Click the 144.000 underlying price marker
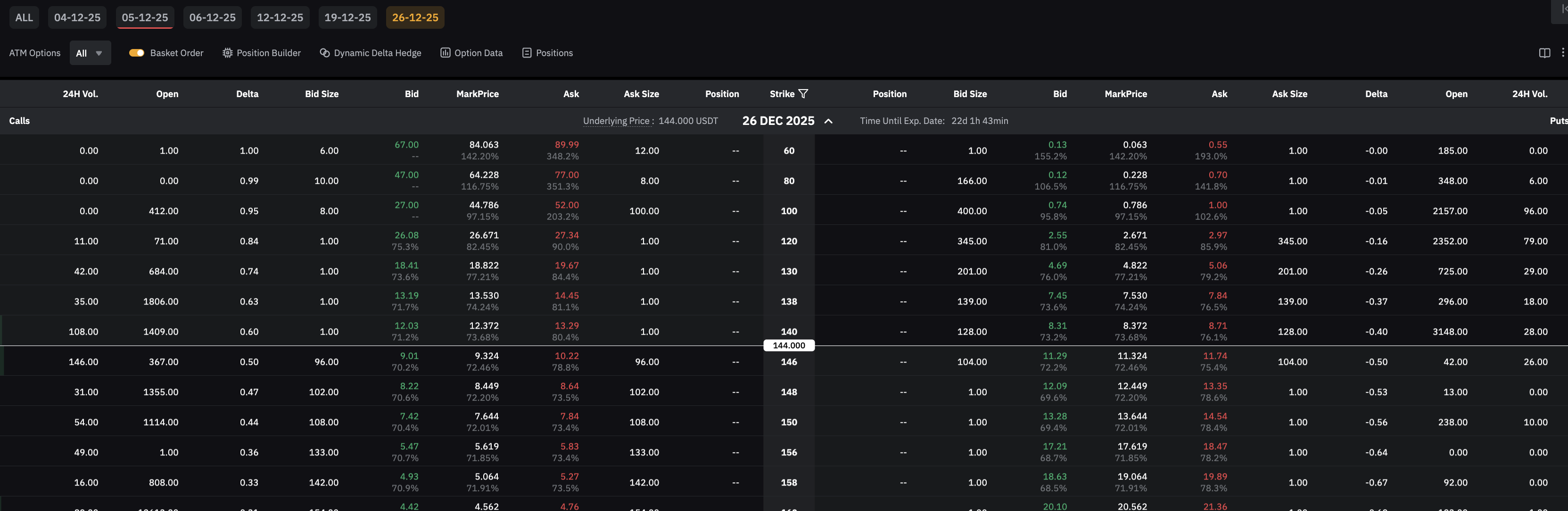Screen dimensions: 1568x511 tap(789, 346)
